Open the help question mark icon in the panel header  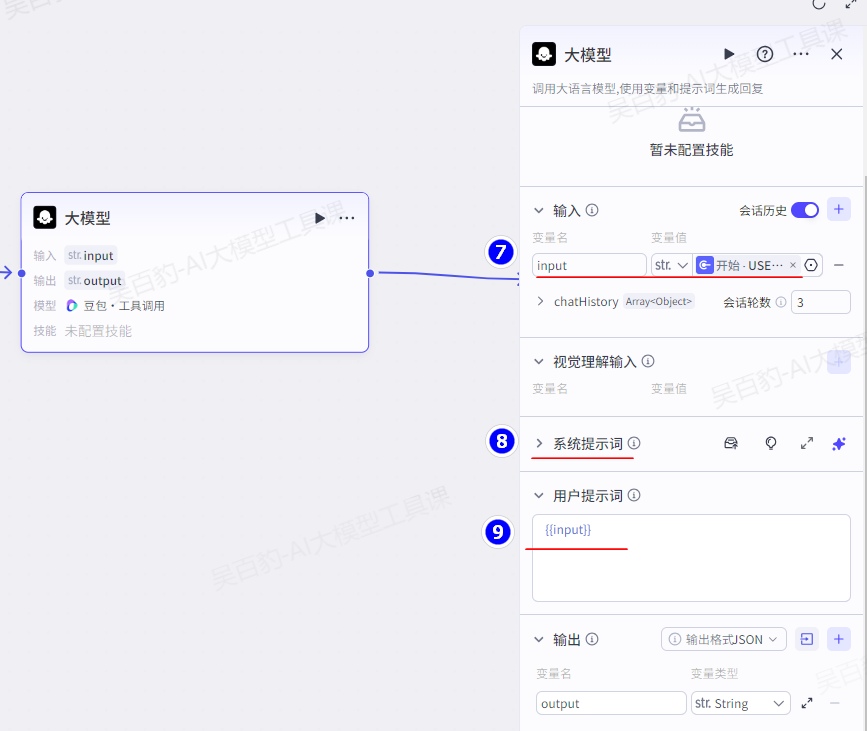[765, 54]
